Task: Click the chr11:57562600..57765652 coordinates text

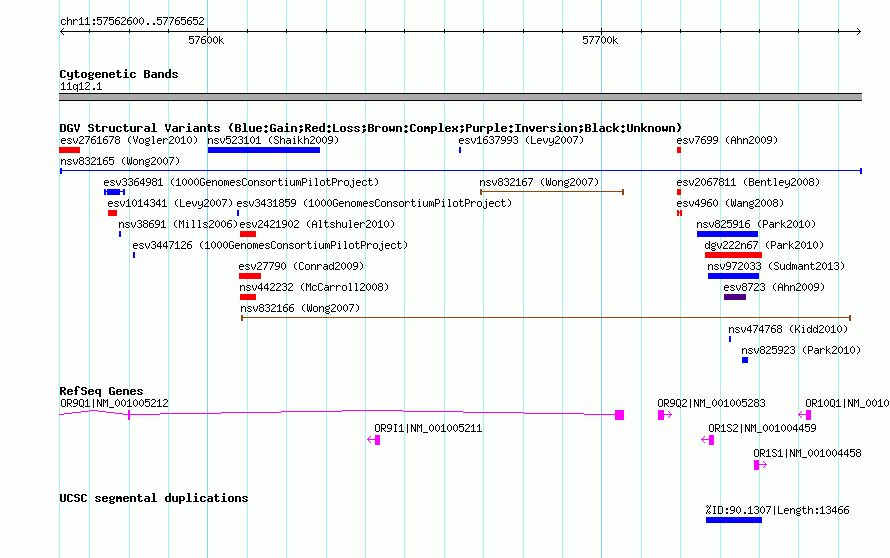Action: pos(132,22)
